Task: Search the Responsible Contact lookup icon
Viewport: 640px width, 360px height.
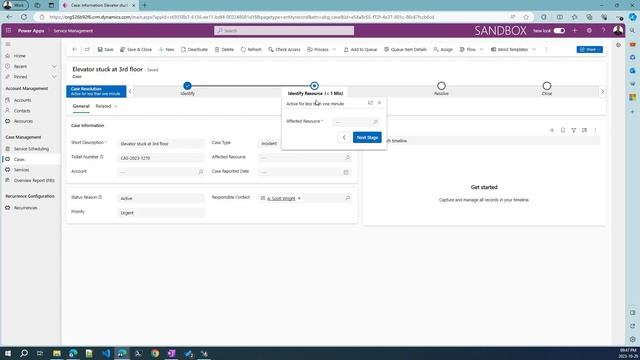Action: pos(348,198)
